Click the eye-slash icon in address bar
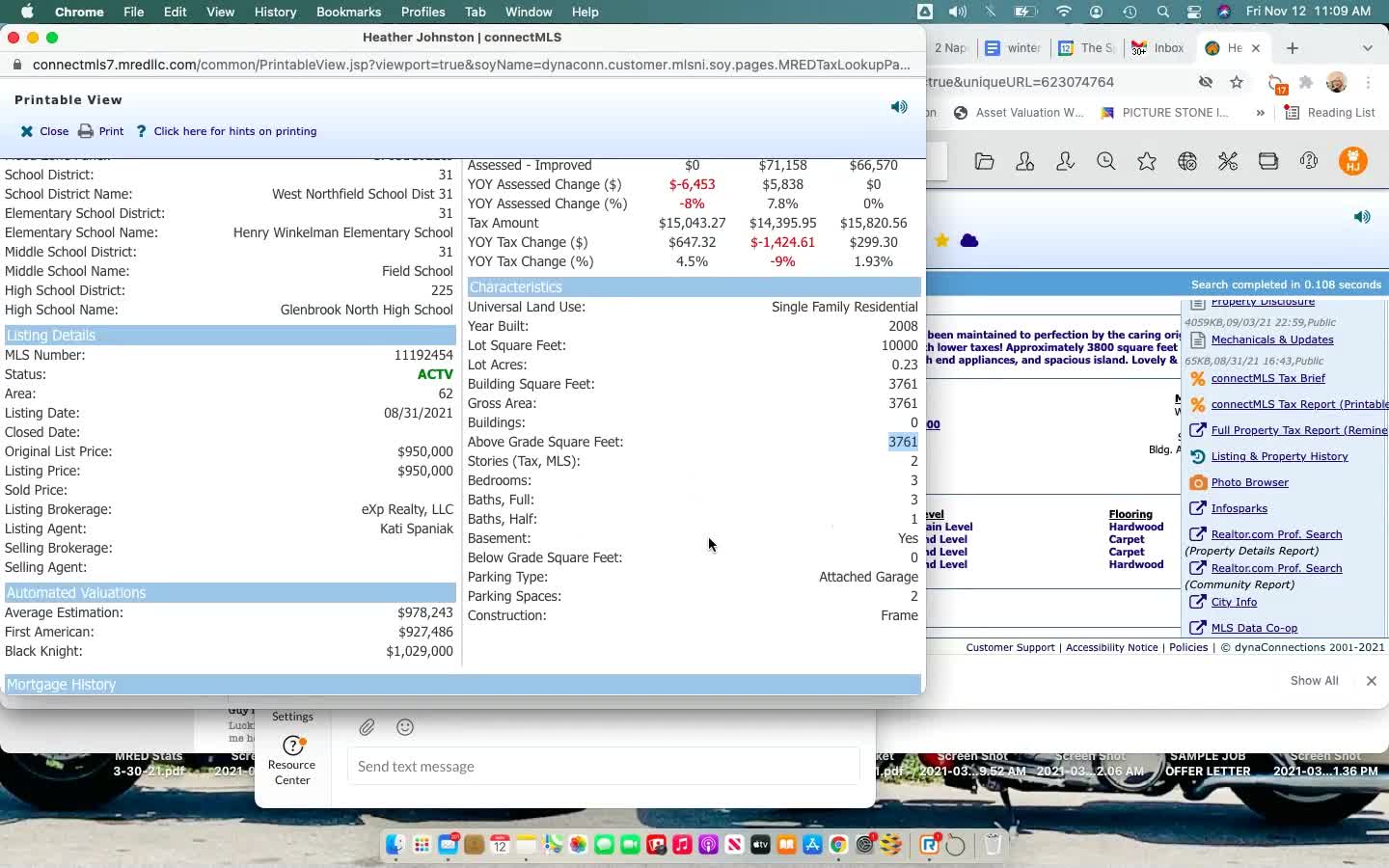 tap(1206, 82)
